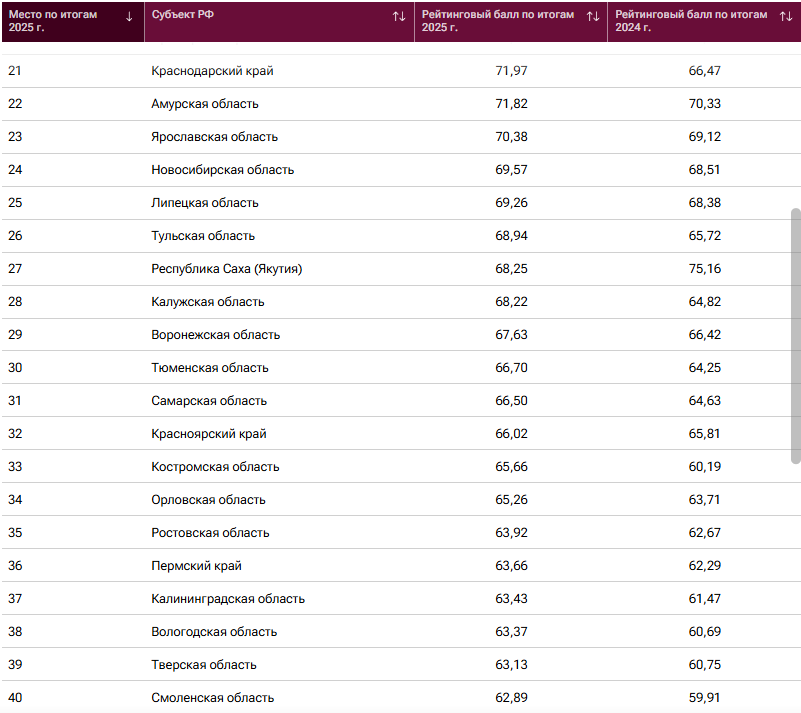The width and height of the screenshot is (801, 713).
Task: Select Тюменская область cell
Action: (209, 368)
